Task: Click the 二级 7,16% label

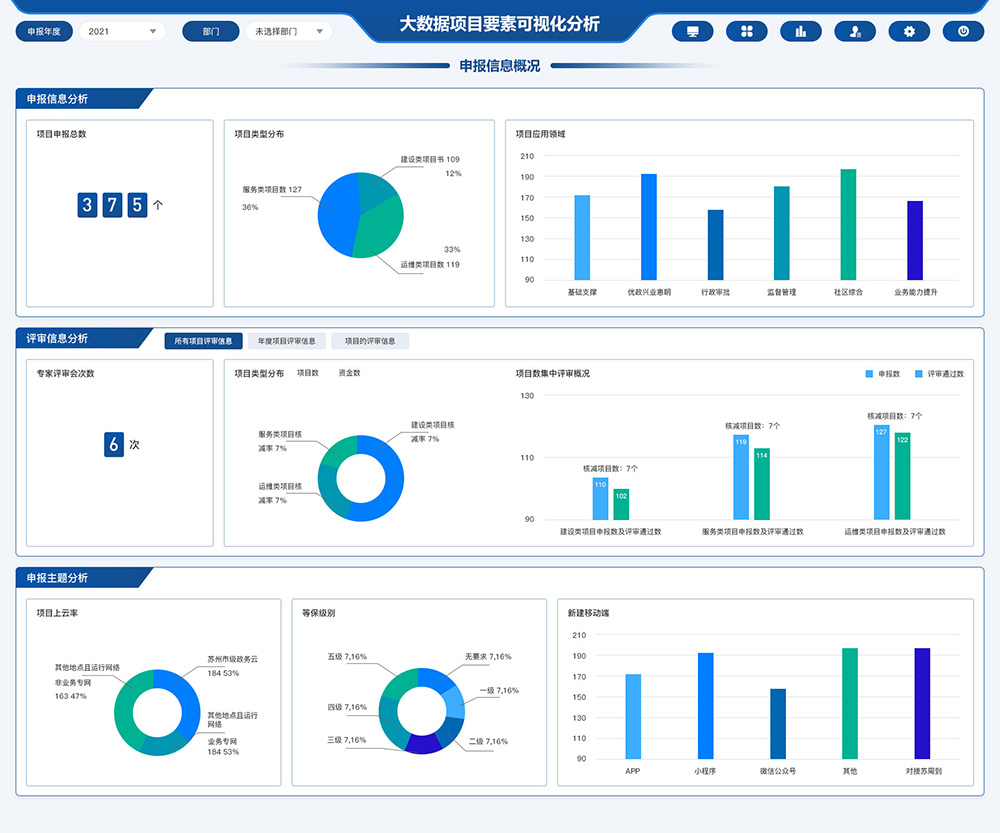Action: 489,741
